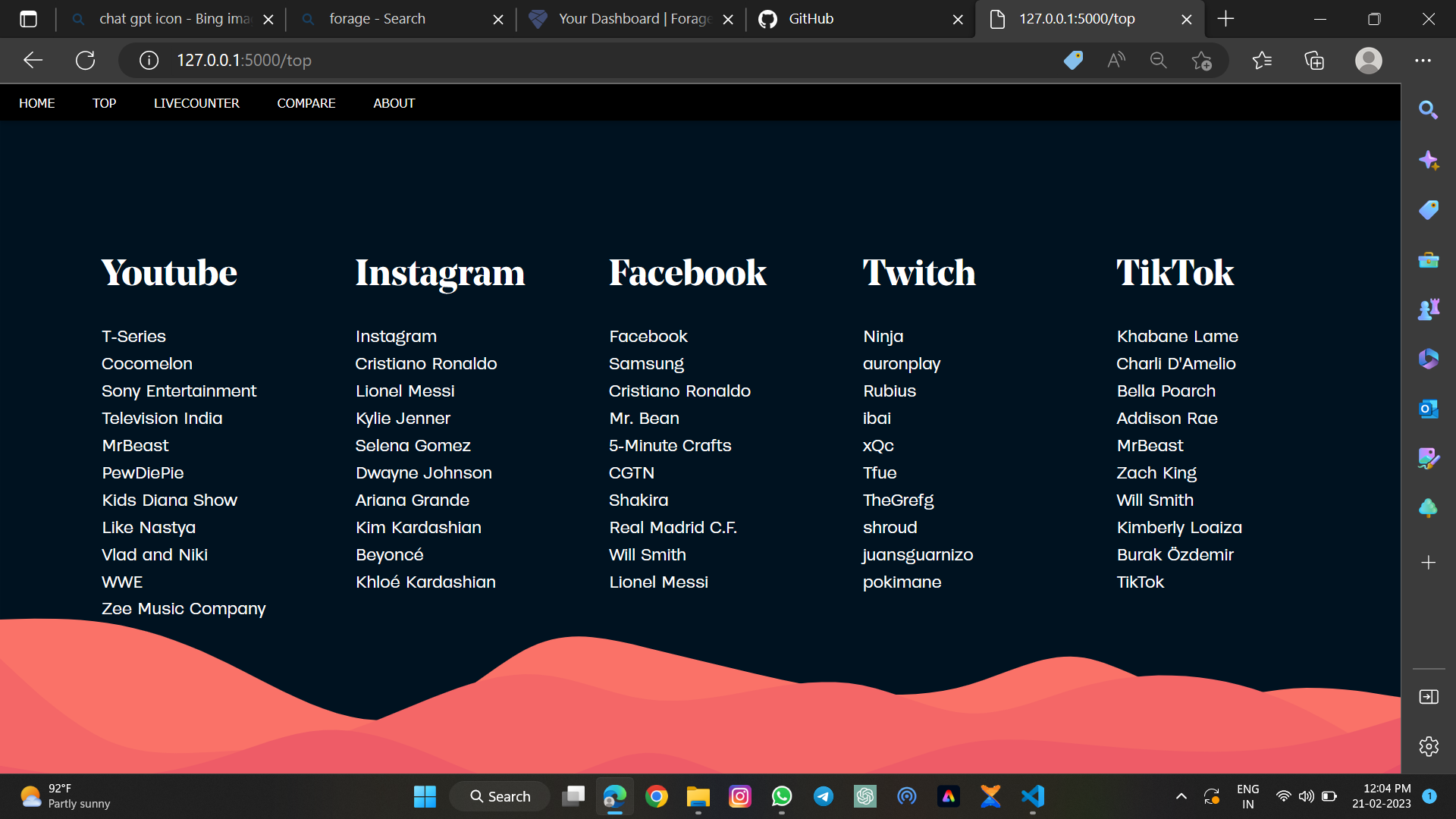Open the Image Creator icon in sidebar

point(1429,458)
